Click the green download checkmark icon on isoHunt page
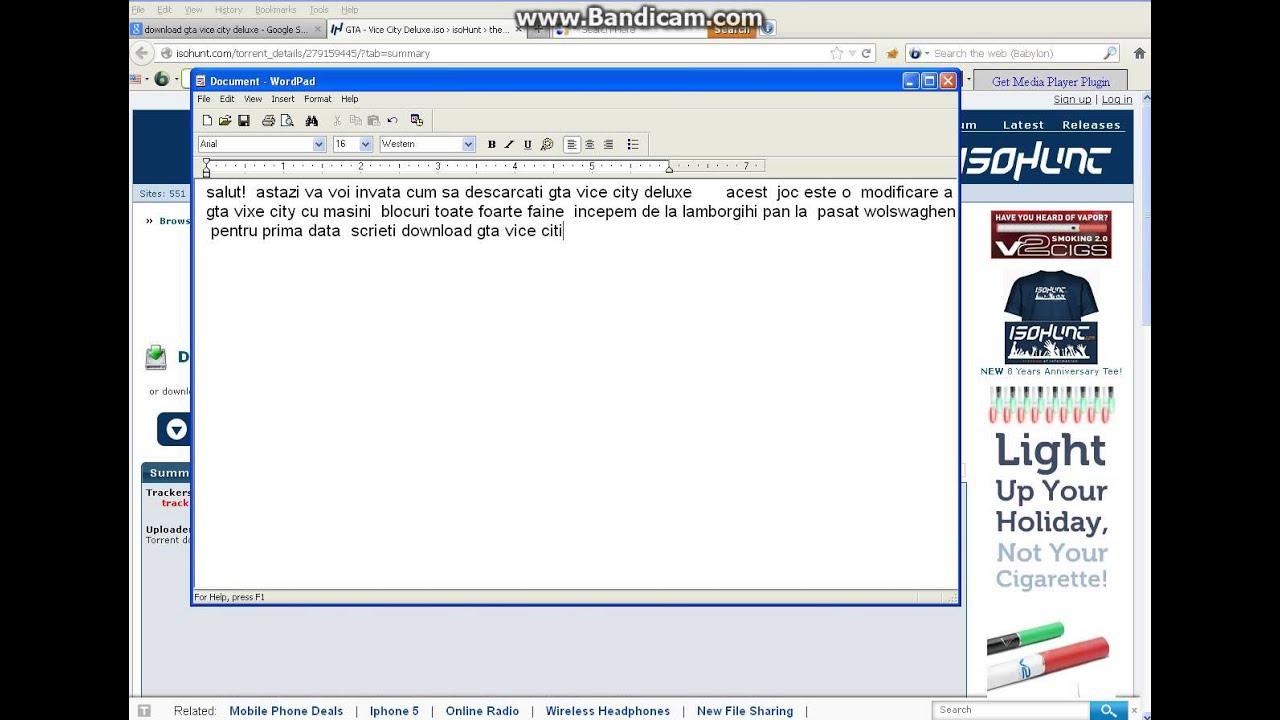This screenshot has width=1280, height=720. tap(156, 357)
